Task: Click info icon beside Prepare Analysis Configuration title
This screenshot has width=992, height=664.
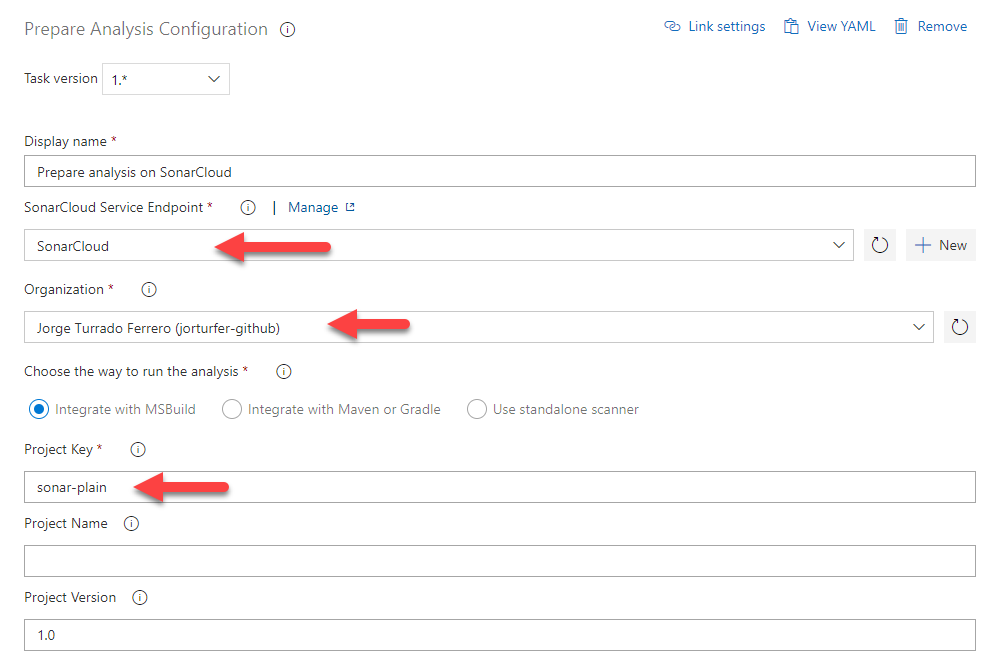Action: point(288,30)
